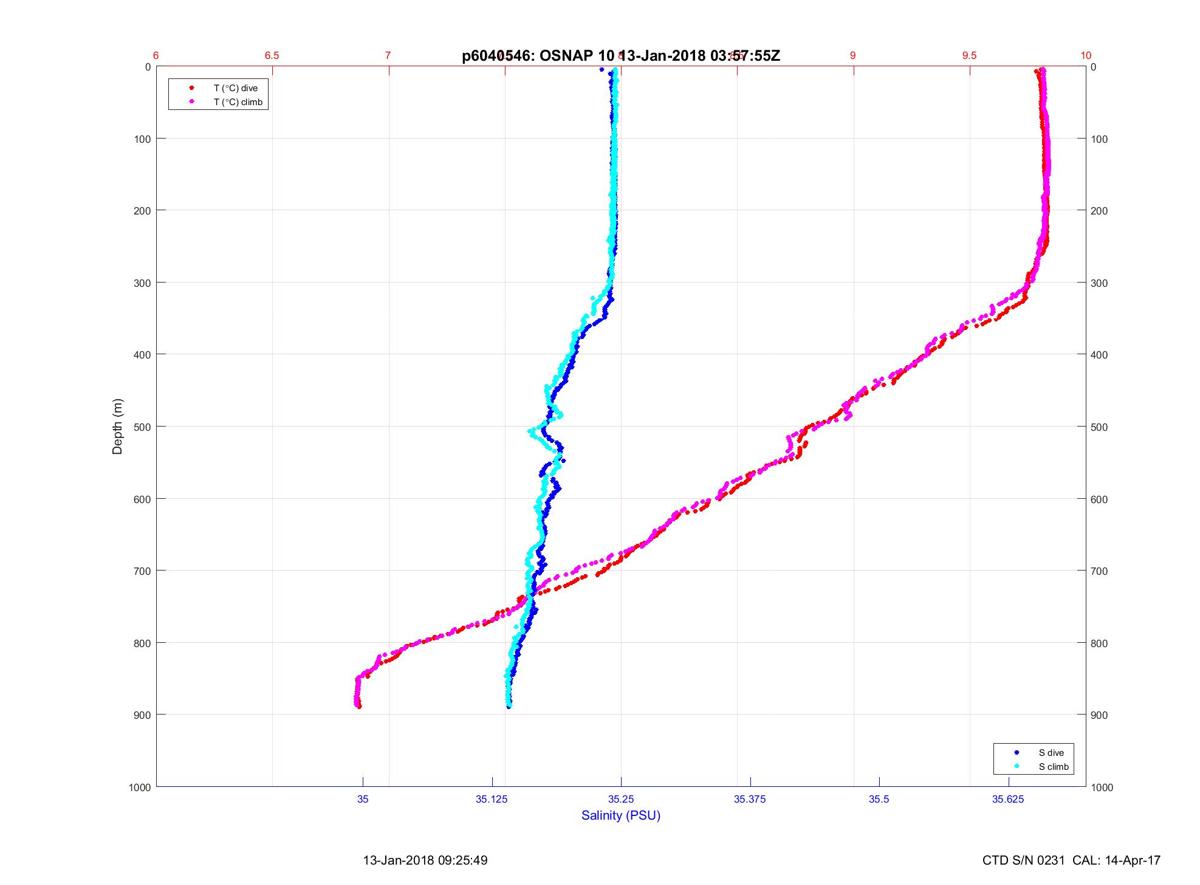This screenshot has height=885, width=1200.
Task: Select the 'T (°C) climb' legend label
Action: (x=238, y=102)
